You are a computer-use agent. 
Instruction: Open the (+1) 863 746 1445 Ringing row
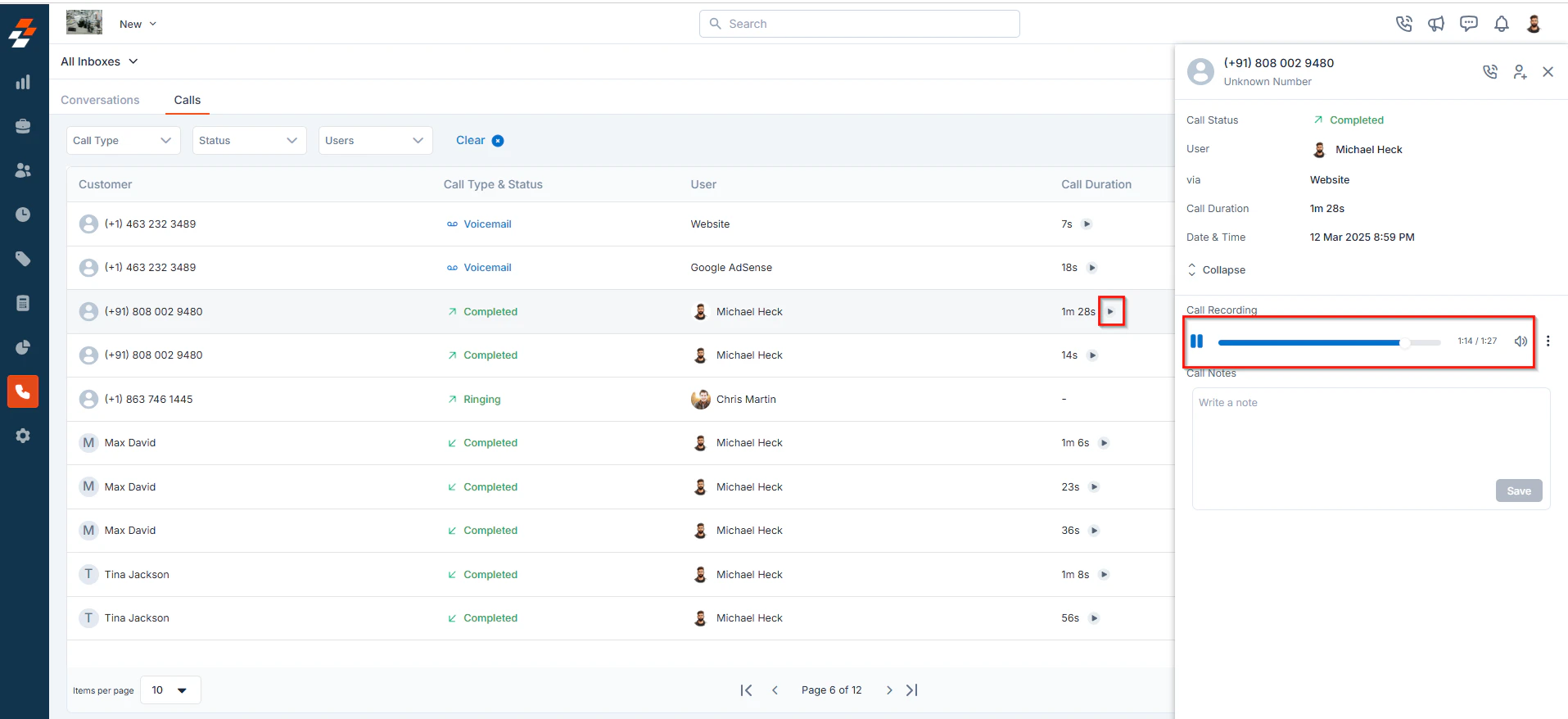tap(620, 400)
